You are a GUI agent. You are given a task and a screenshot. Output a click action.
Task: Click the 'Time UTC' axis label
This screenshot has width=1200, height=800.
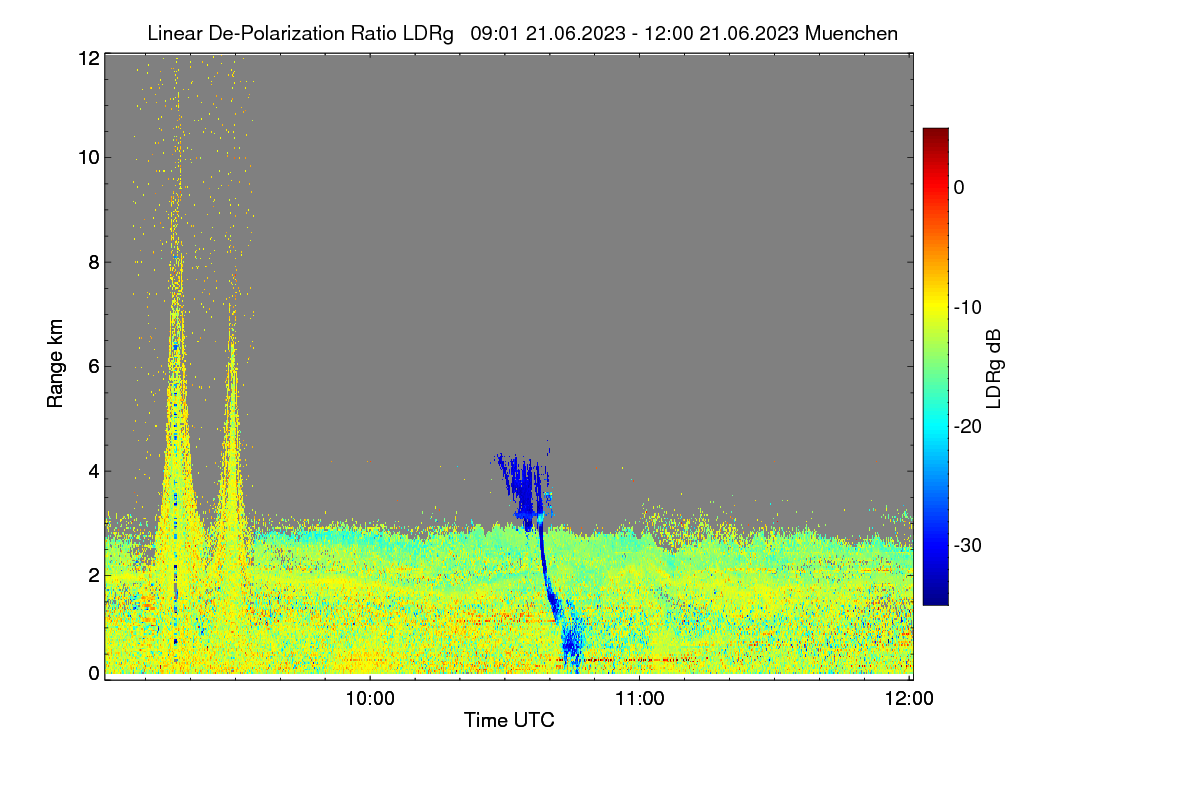tap(509, 720)
